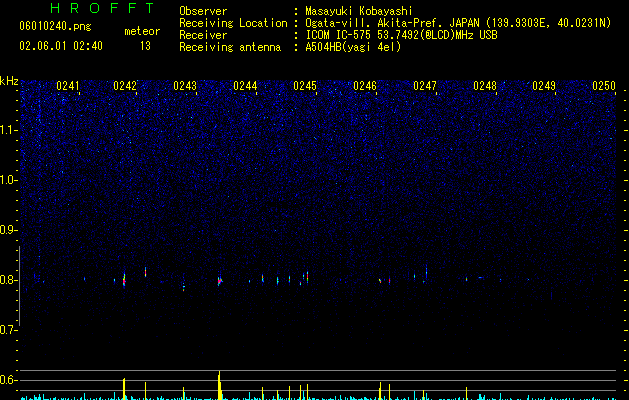The width and height of the screenshot is (629, 400).
Task: Click the 1.0 kHz axis label
Action: point(9,180)
